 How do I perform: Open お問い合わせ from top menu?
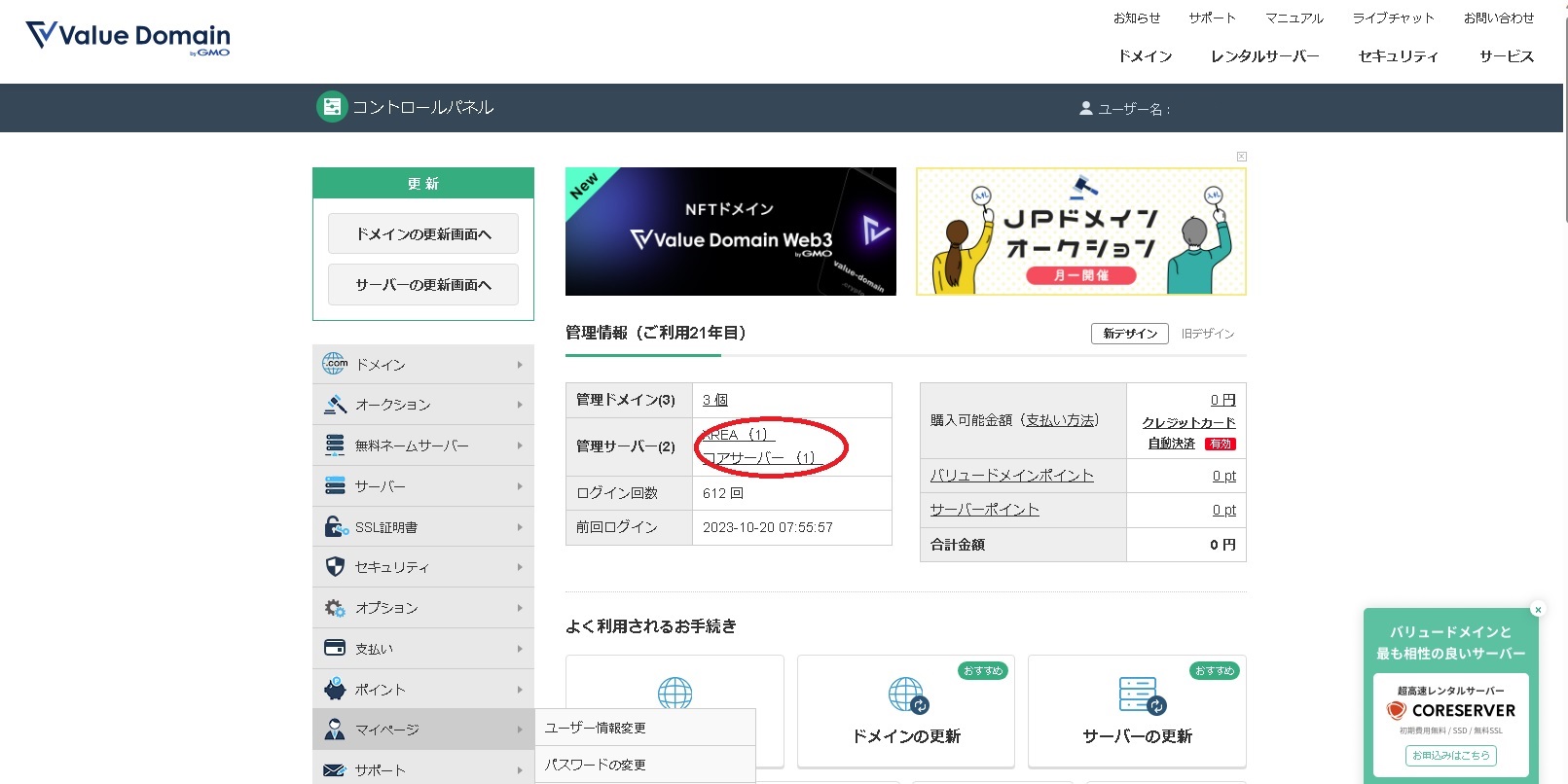pos(1499,18)
